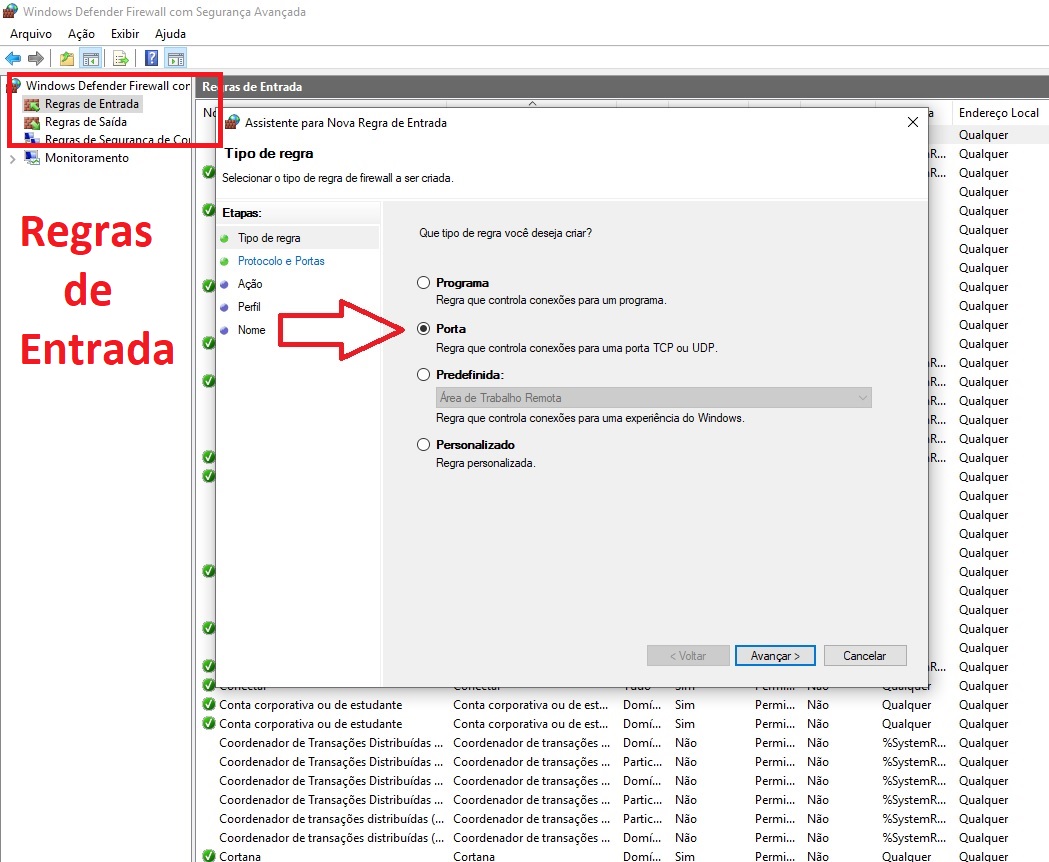The width and height of the screenshot is (1049, 862).
Task: Click the Up One Level folder icon
Action: pos(66,58)
